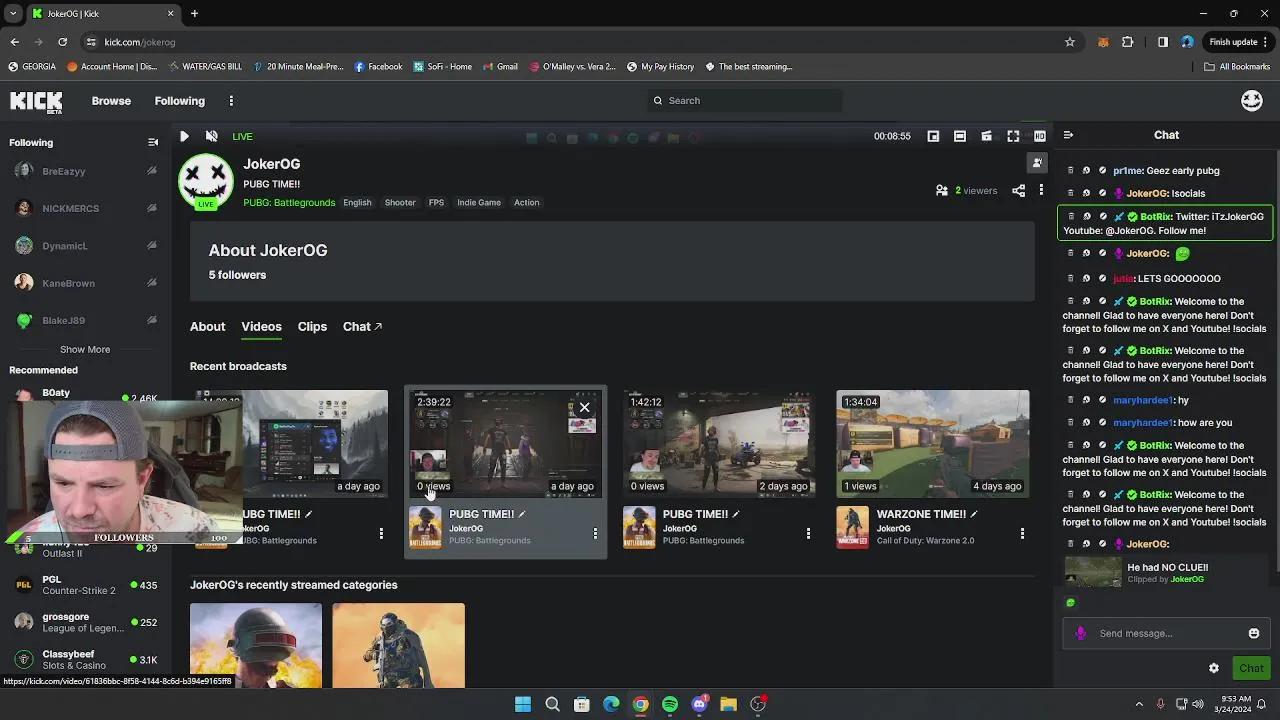The height and width of the screenshot is (720, 1280).
Task: Click the clip creation icon in the player bar
Action: [x=986, y=136]
